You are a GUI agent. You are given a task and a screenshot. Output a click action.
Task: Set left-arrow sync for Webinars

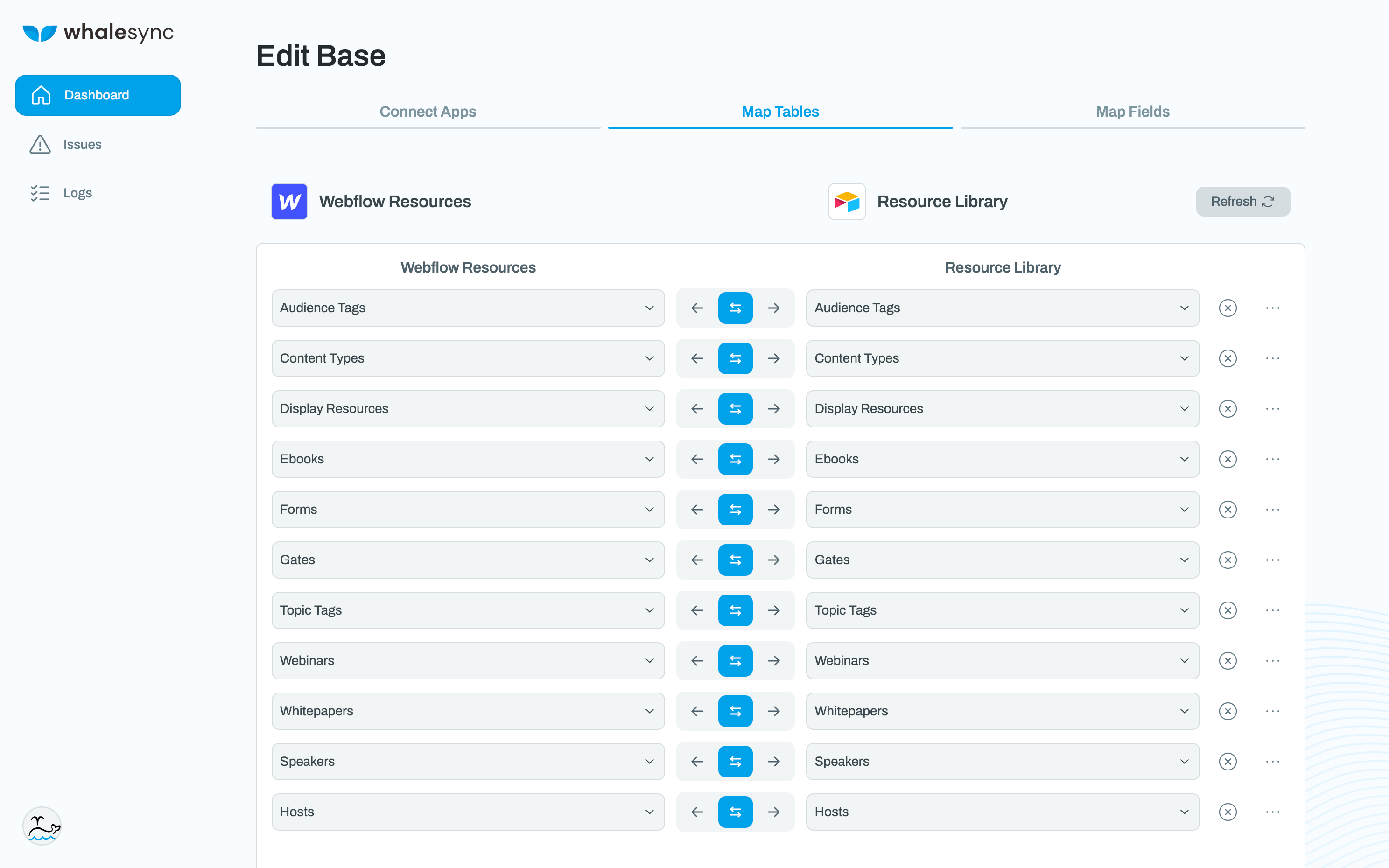click(x=697, y=661)
